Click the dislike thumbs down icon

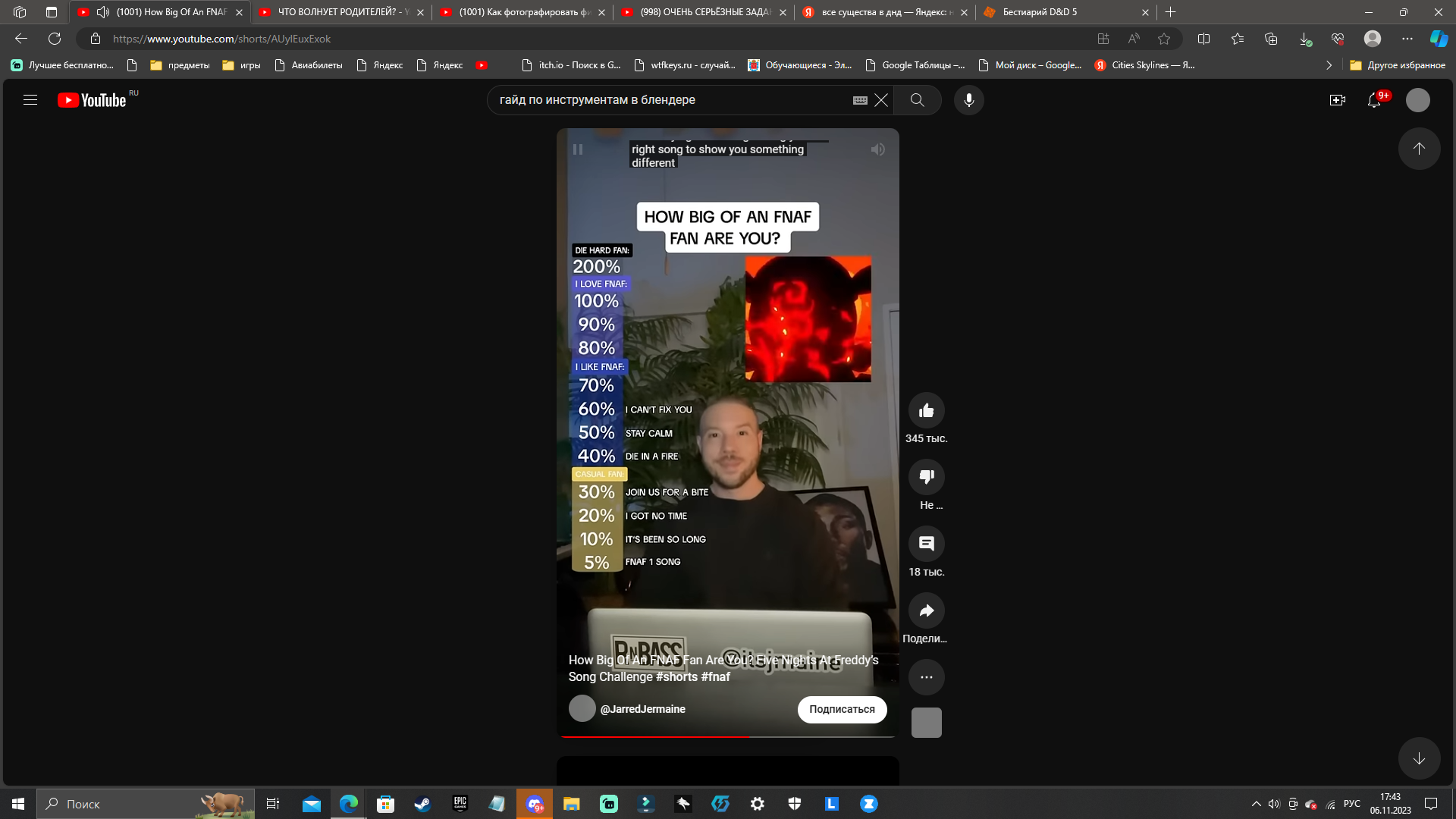(x=926, y=477)
